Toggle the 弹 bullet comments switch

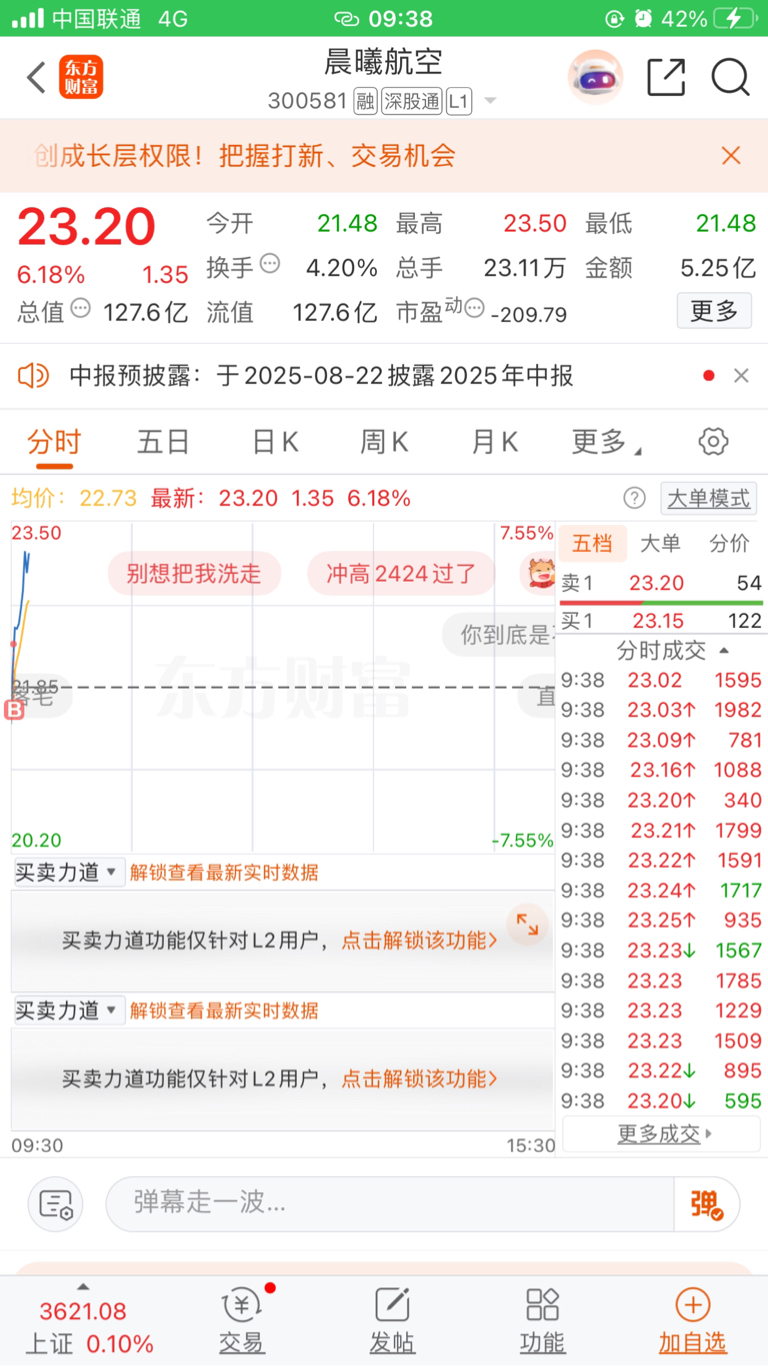click(x=707, y=1203)
